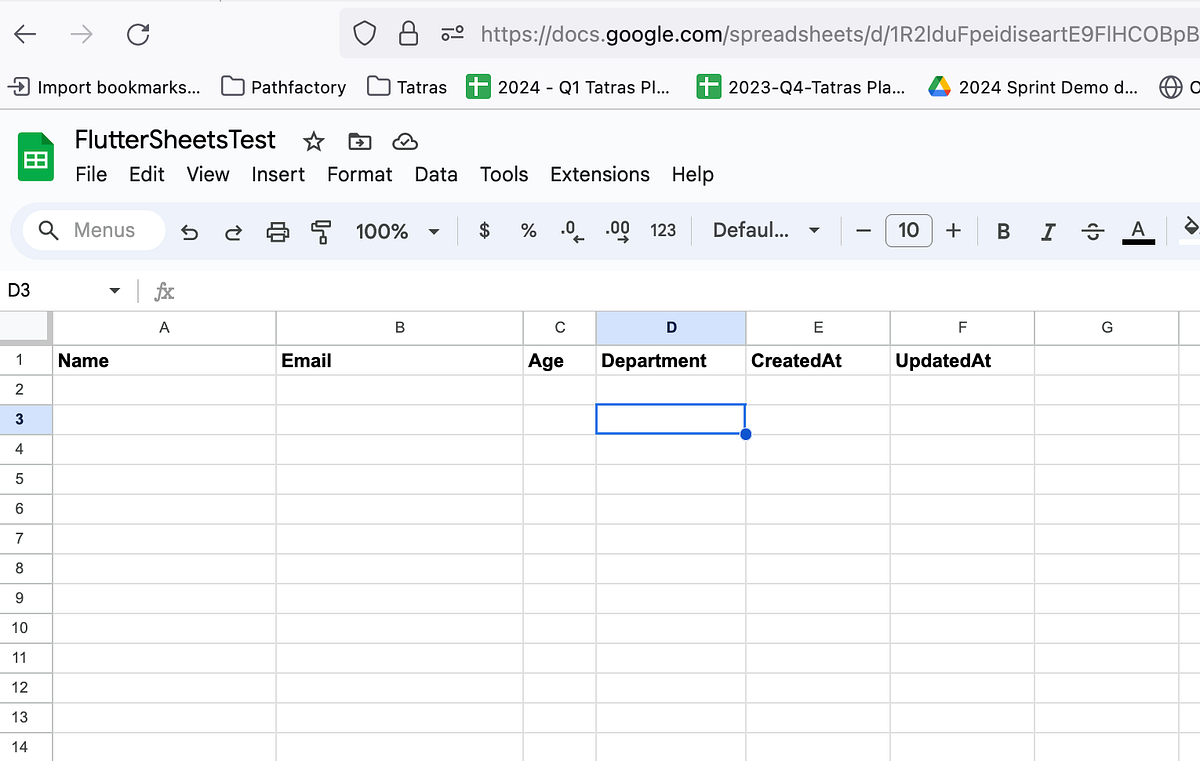This screenshot has height=761, width=1200.
Task: Toggle bold formatting
Action: [1003, 231]
